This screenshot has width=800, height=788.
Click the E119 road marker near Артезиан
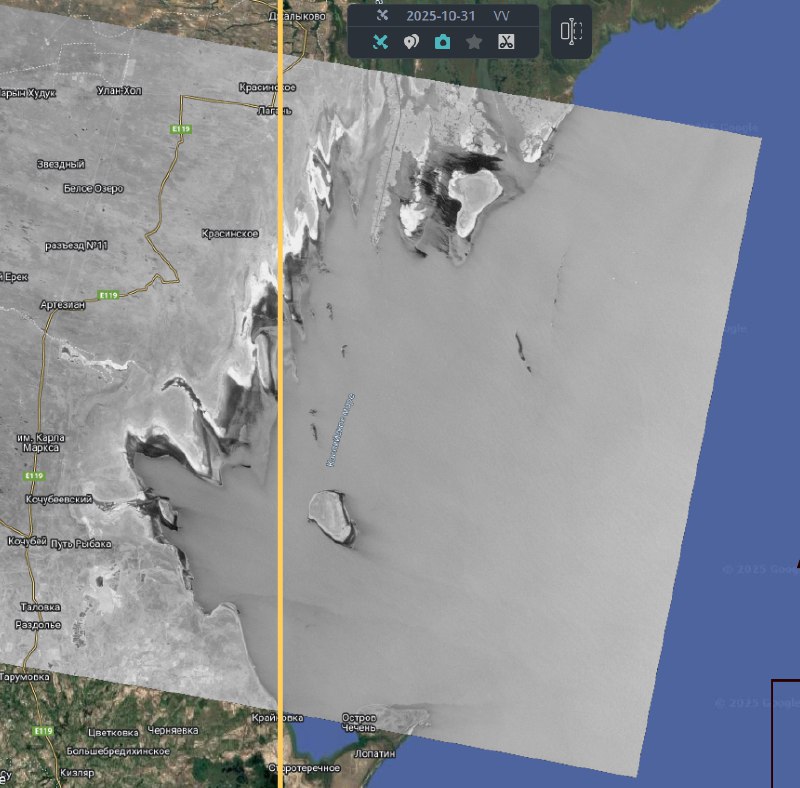click(108, 295)
